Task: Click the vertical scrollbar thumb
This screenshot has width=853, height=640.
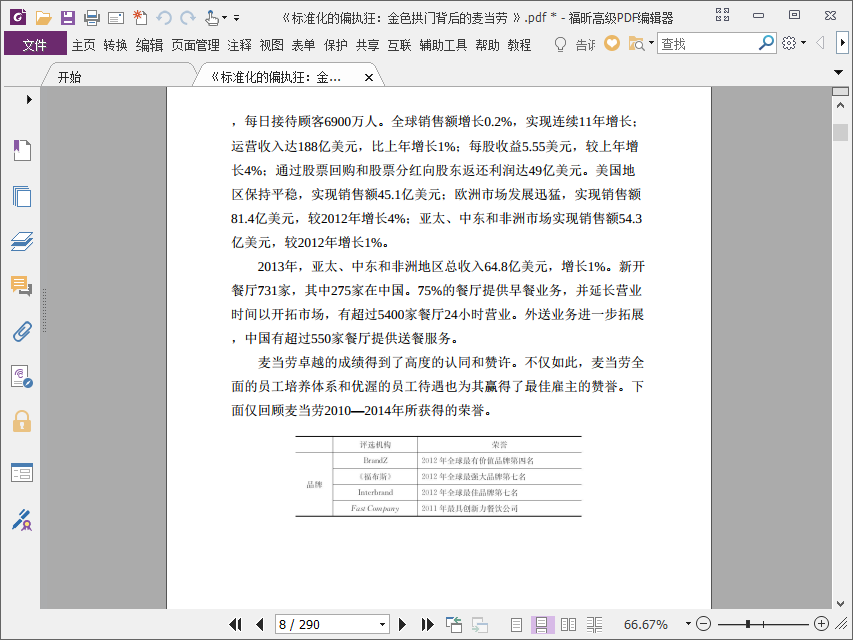Action: tap(840, 132)
